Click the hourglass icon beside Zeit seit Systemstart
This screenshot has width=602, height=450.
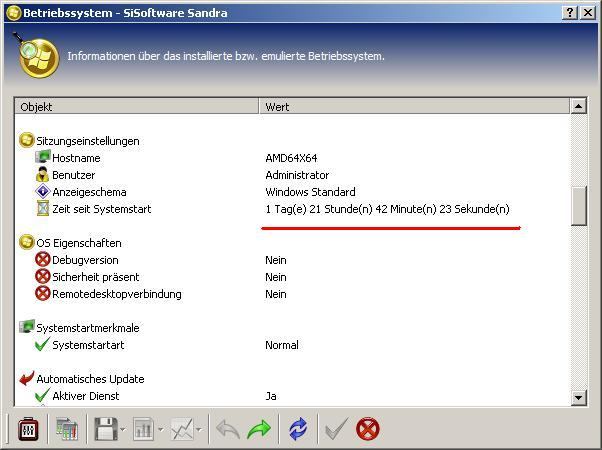tap(43, 208)
